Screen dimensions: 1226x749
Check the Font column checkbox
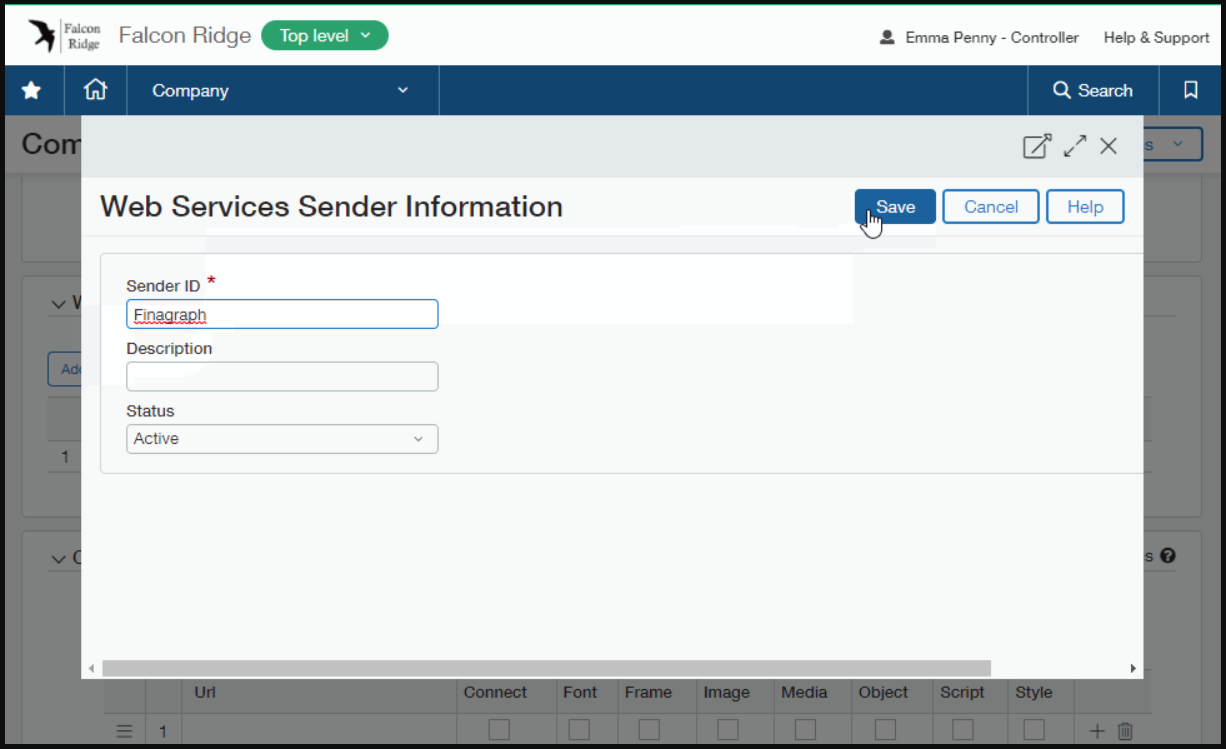tap(579, 730)
